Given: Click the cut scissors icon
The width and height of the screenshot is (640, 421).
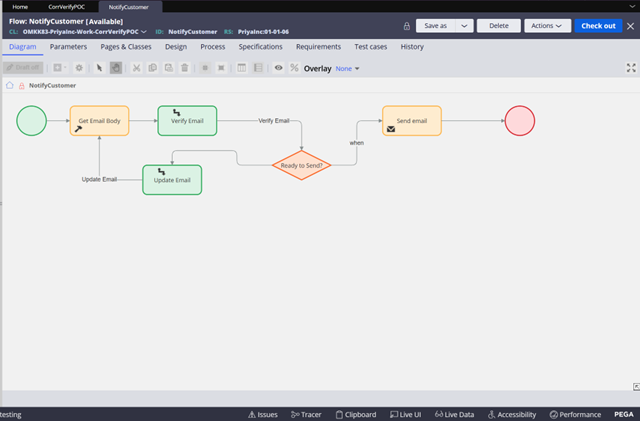Looking at the screenshot, I should (136, 68).
